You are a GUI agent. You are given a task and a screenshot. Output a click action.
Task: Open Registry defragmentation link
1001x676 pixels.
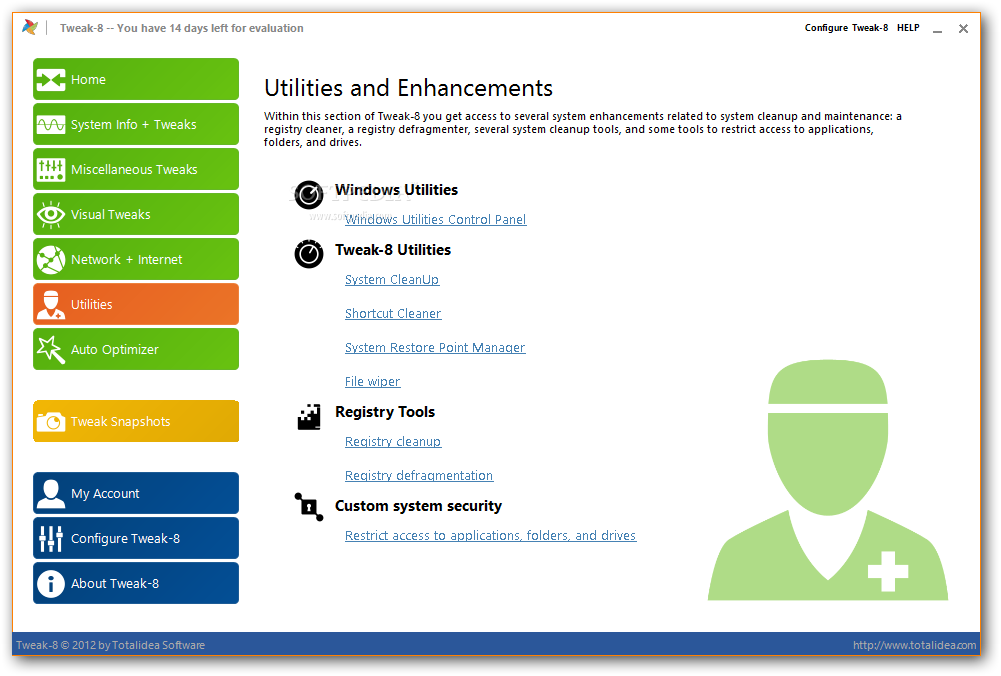tap(419, 476)
